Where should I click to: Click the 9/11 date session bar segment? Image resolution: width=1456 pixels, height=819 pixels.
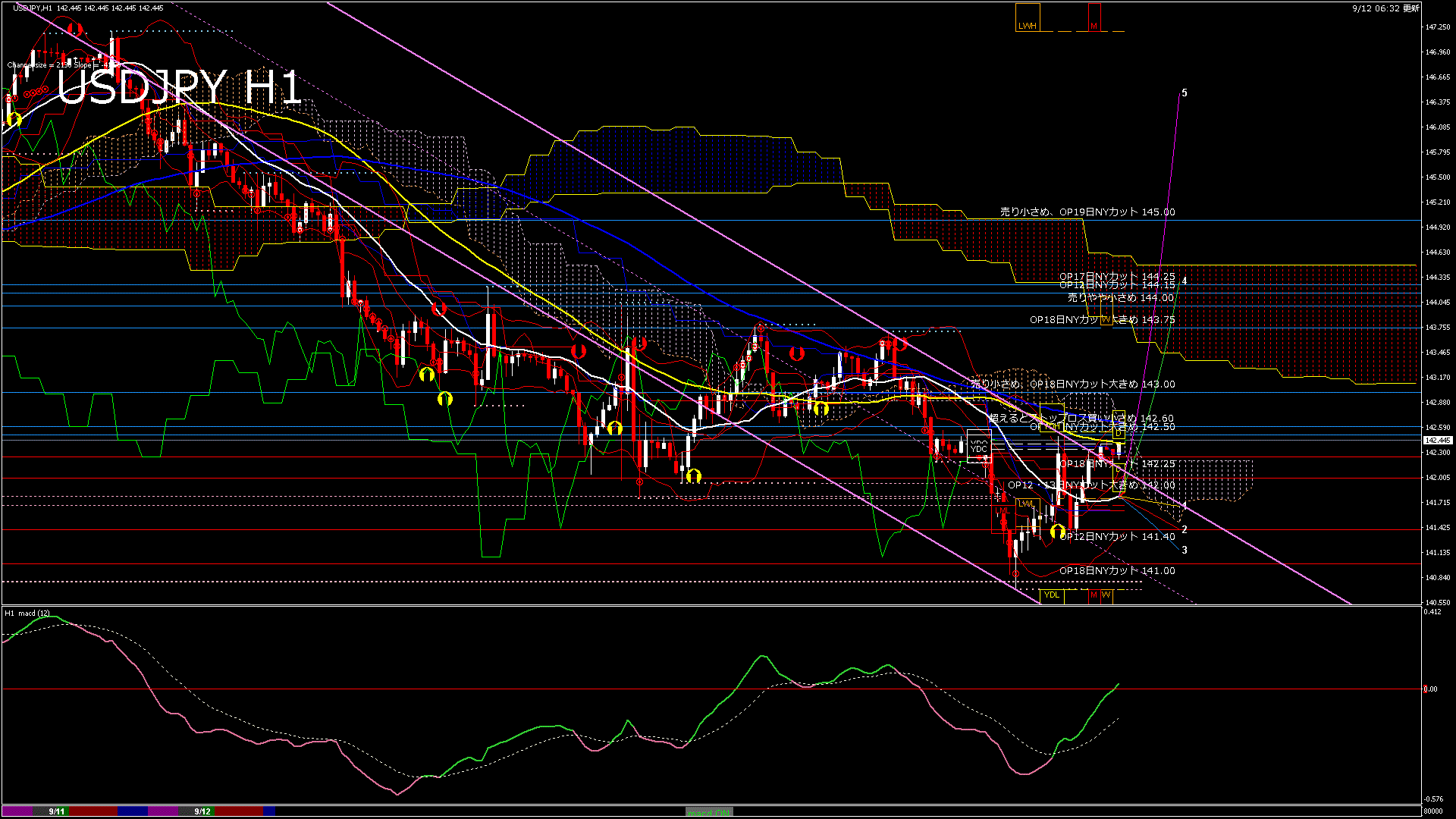click(57, 811)
